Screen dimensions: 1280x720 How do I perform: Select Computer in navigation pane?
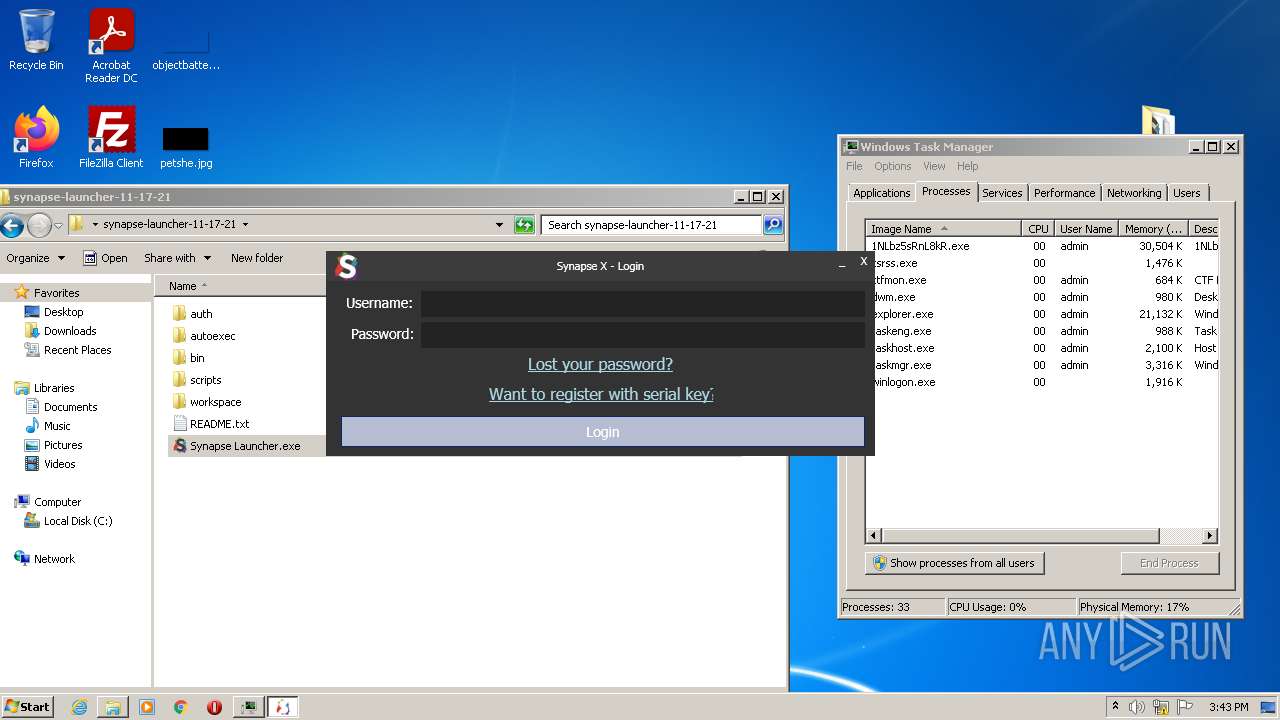(x=57, y=502)
